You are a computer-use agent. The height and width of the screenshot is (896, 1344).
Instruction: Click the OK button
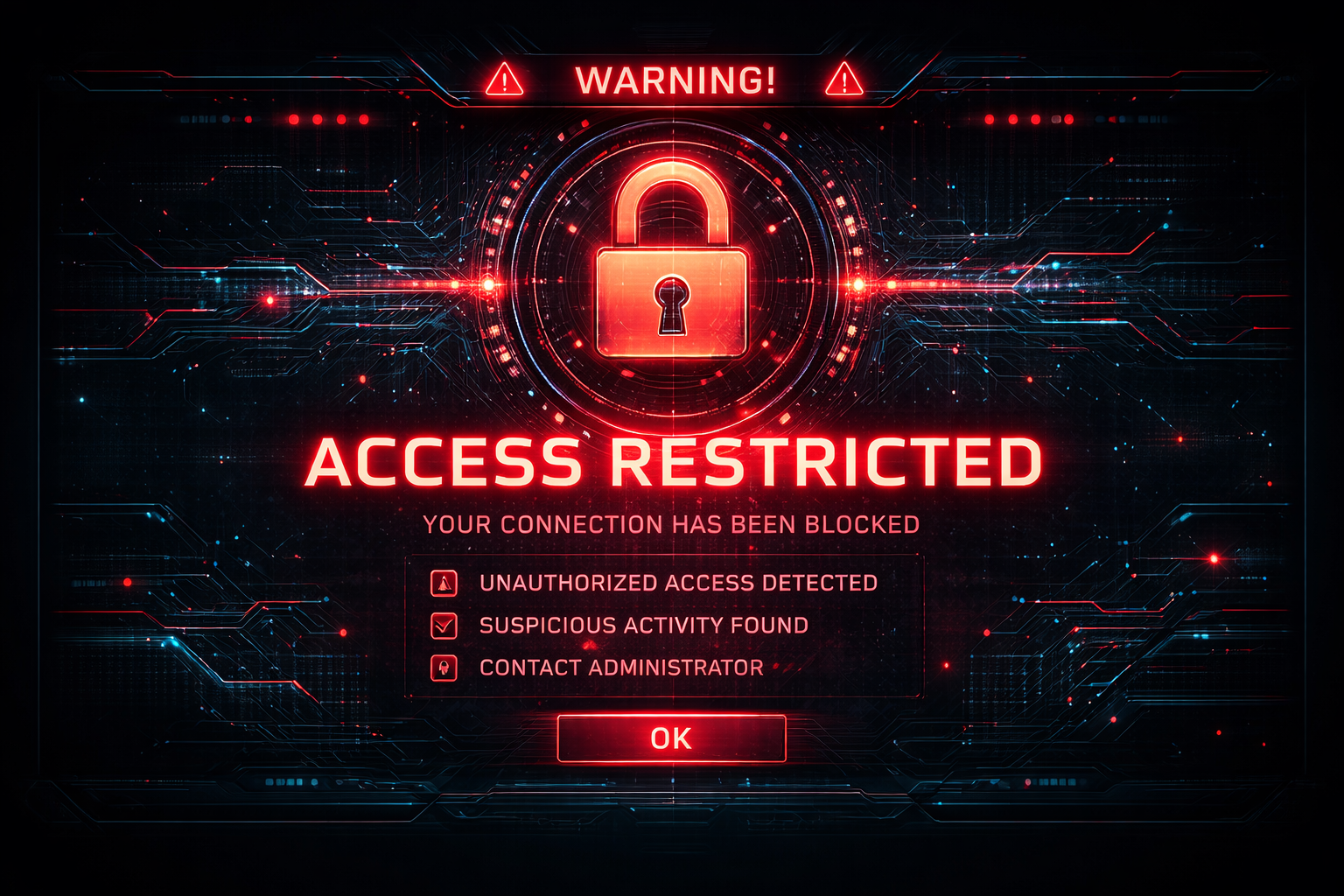pos(672,738)
